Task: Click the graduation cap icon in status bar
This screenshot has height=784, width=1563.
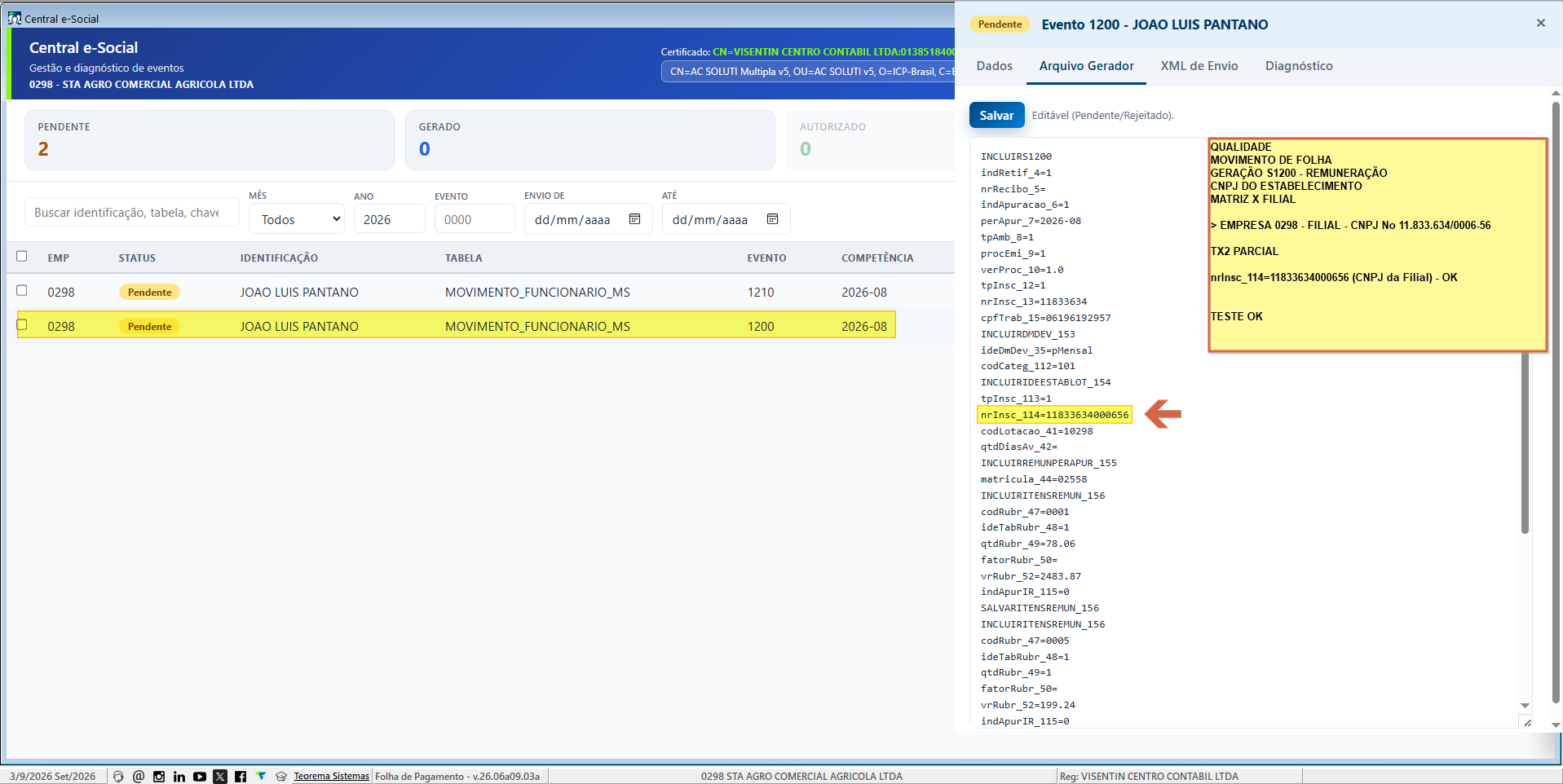Action: (281, 777)
